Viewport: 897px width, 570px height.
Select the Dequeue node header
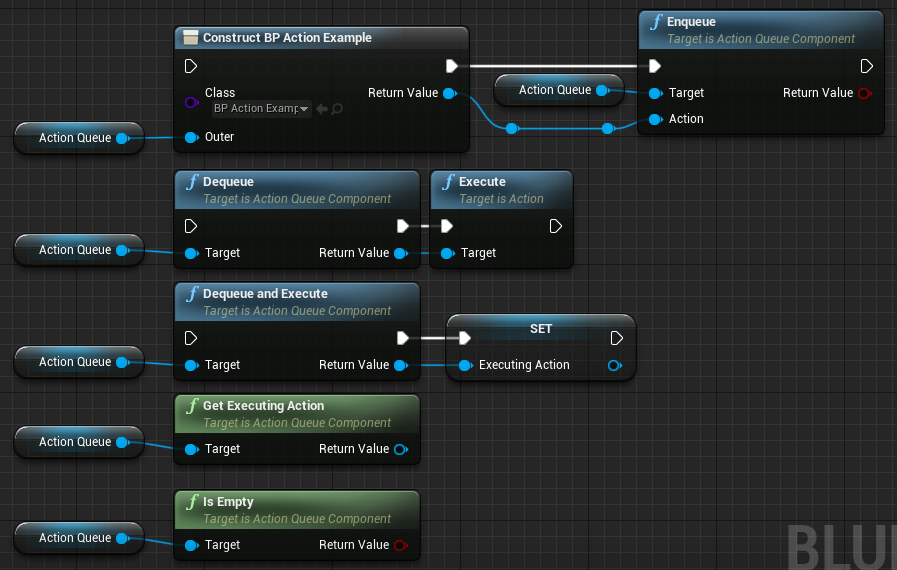pyautogui.click(x=297, y=190)
